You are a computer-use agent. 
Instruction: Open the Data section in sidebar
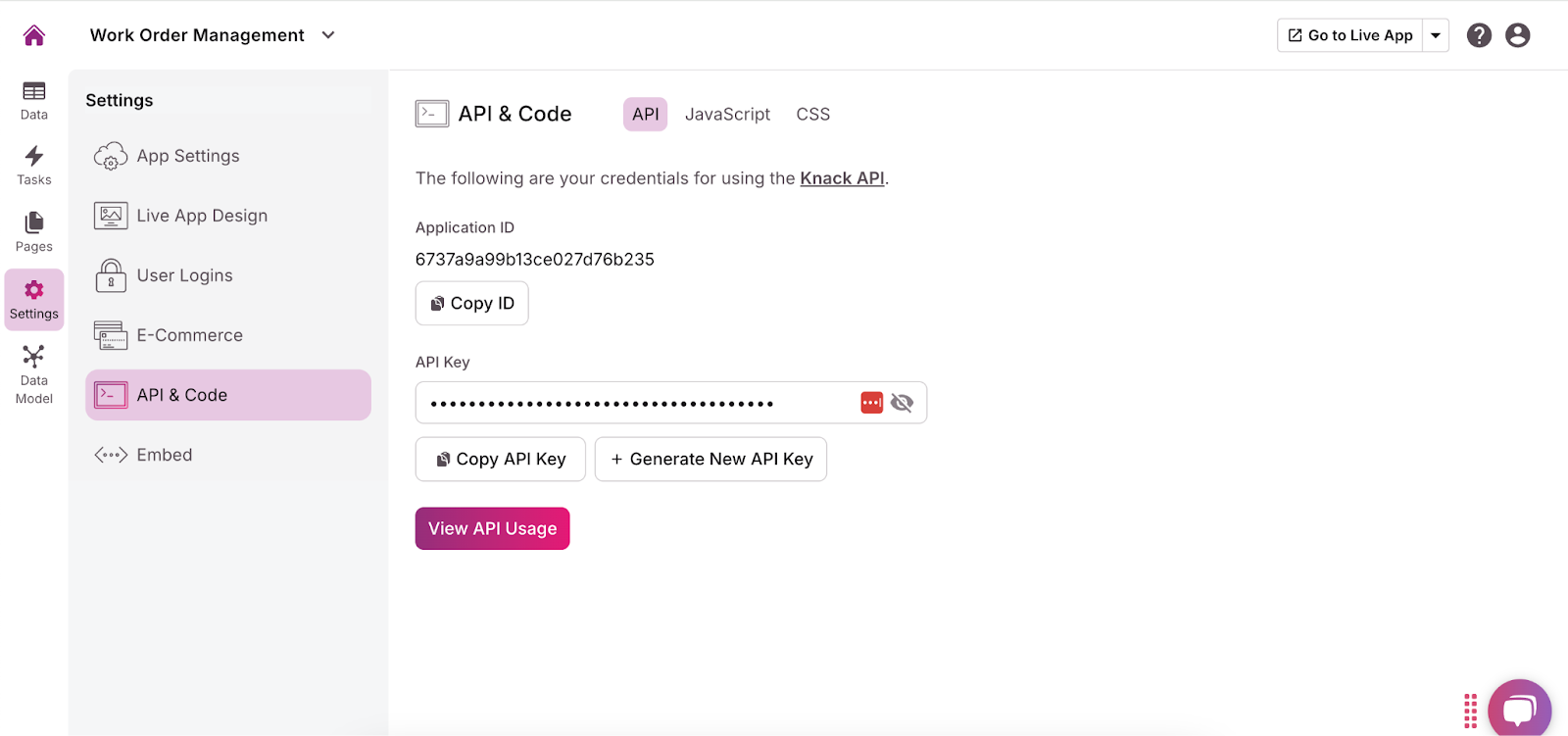point(34,101)
